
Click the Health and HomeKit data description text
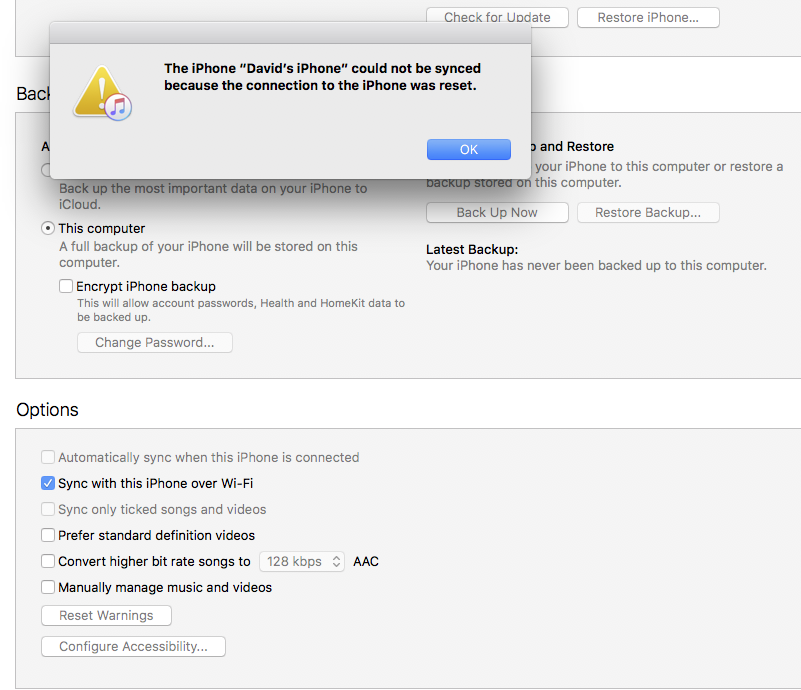(x=241, y=310)
